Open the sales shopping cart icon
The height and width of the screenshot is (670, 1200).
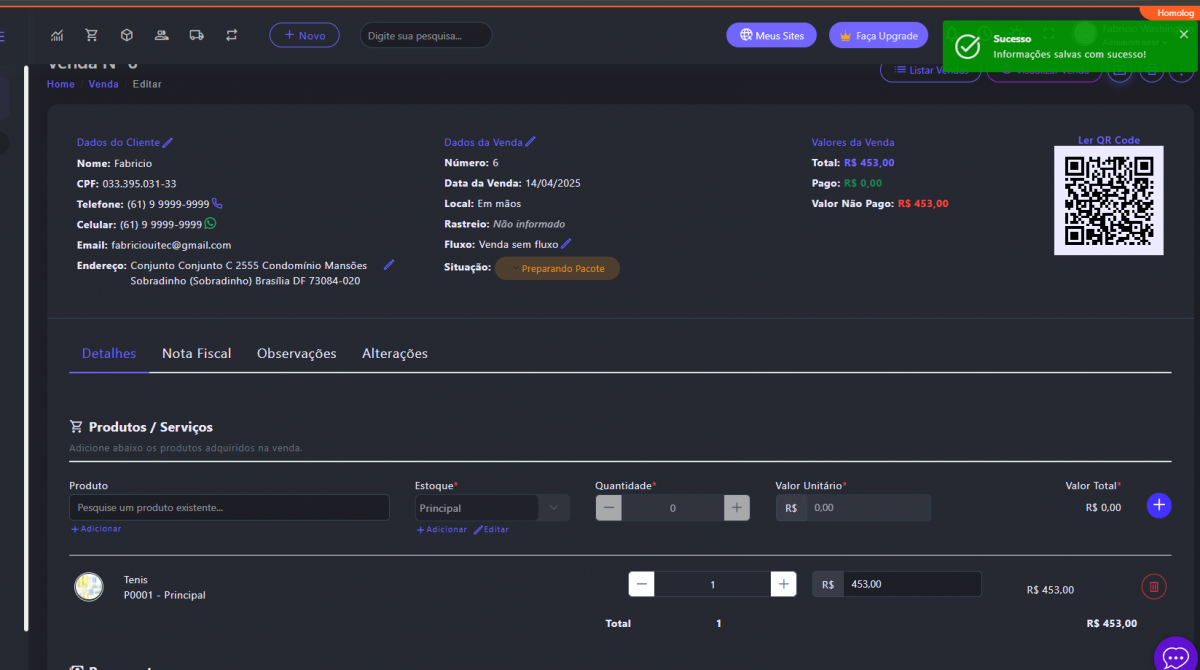(92, 35)
